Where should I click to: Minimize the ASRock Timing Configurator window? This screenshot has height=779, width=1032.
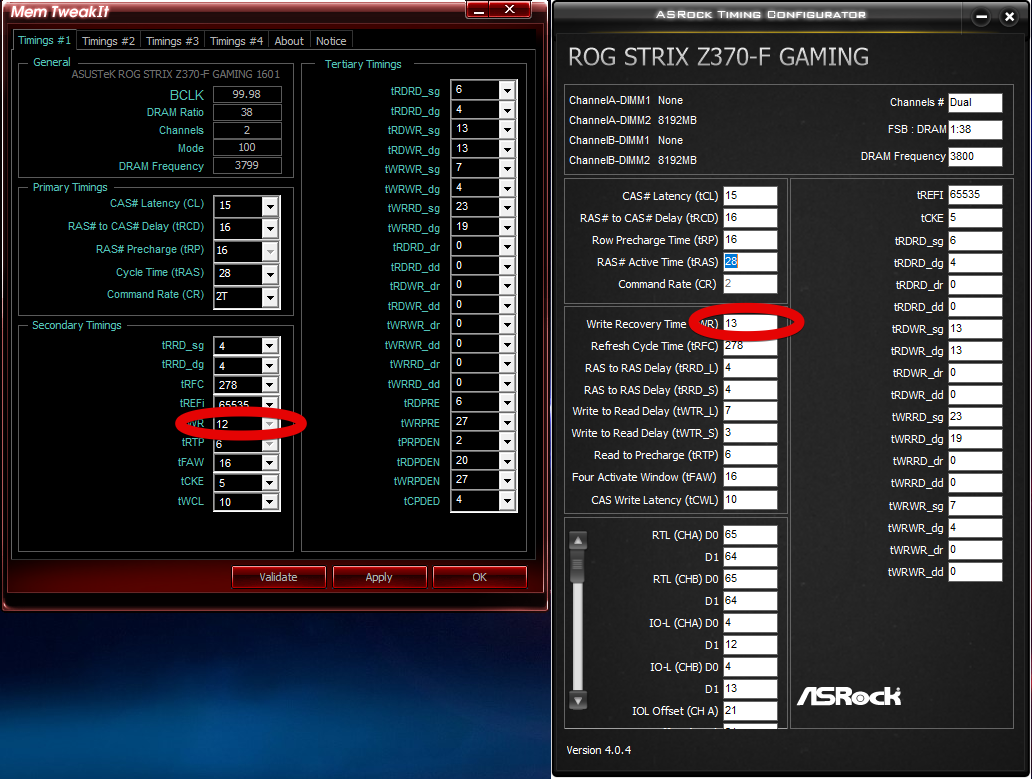click(x=981, y=17)
